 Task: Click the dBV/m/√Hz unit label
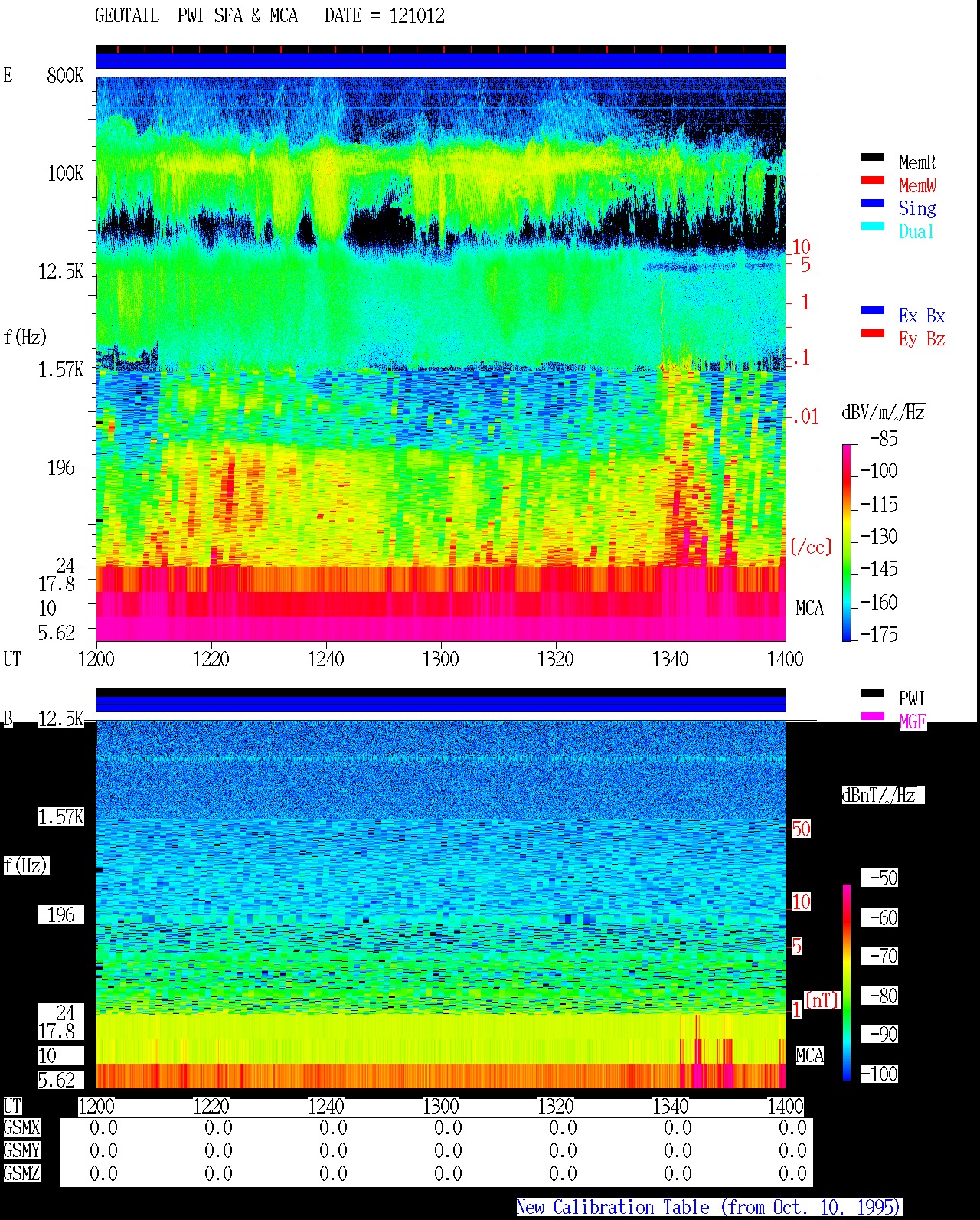(x=884, y=413)
